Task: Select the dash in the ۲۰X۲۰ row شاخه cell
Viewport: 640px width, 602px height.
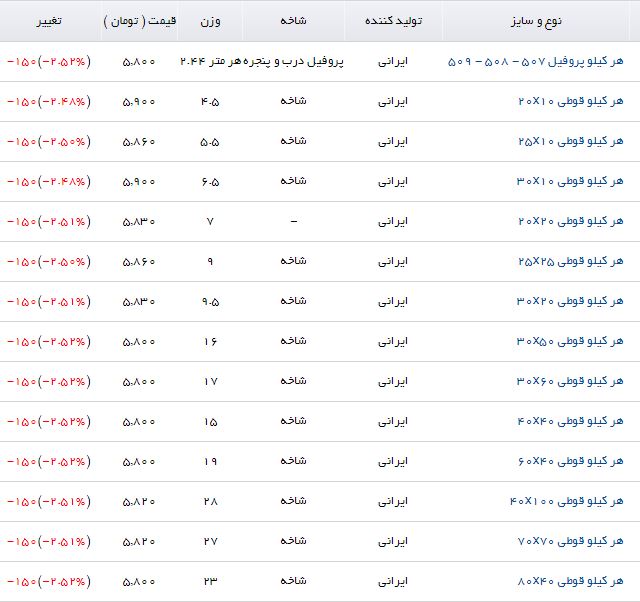Action: [293, 222]
